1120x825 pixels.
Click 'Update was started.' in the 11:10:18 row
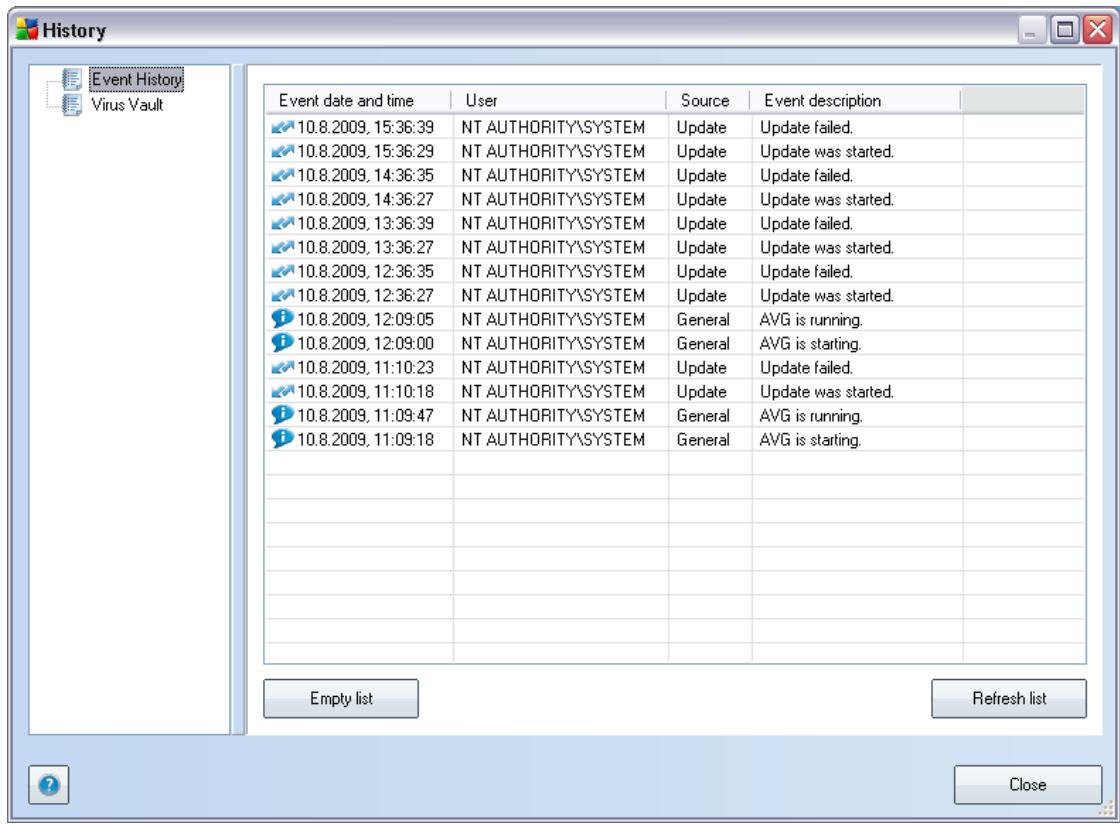point(826,391)
